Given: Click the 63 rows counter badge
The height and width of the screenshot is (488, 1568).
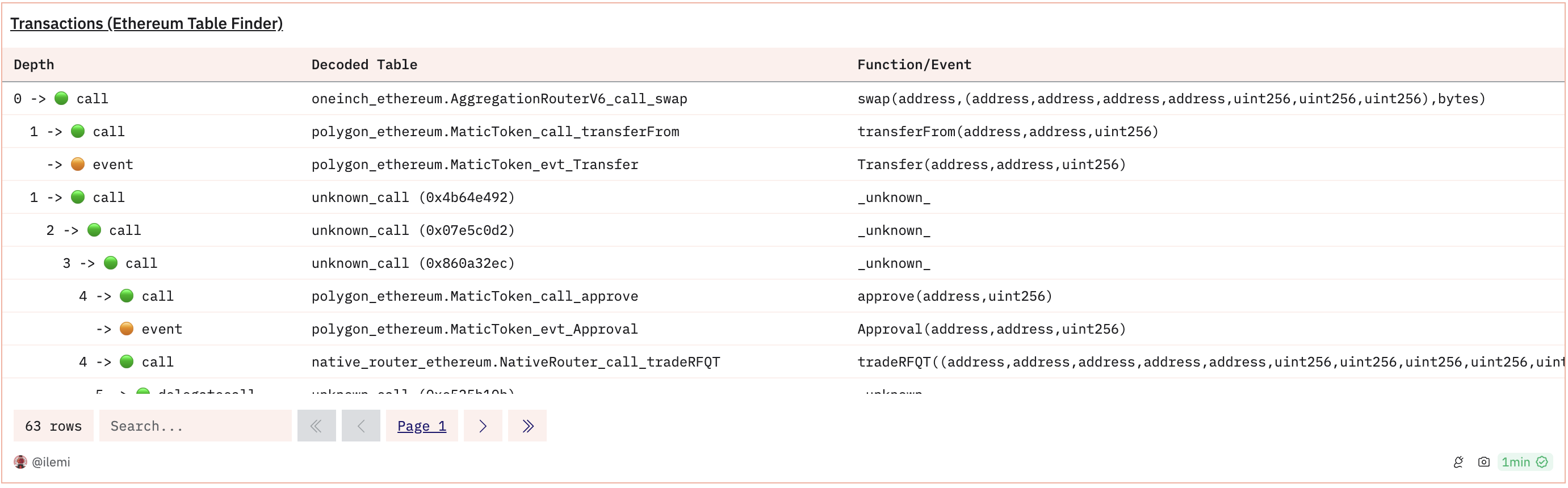Looking at the screenshot, I should (x=53, y=426).
